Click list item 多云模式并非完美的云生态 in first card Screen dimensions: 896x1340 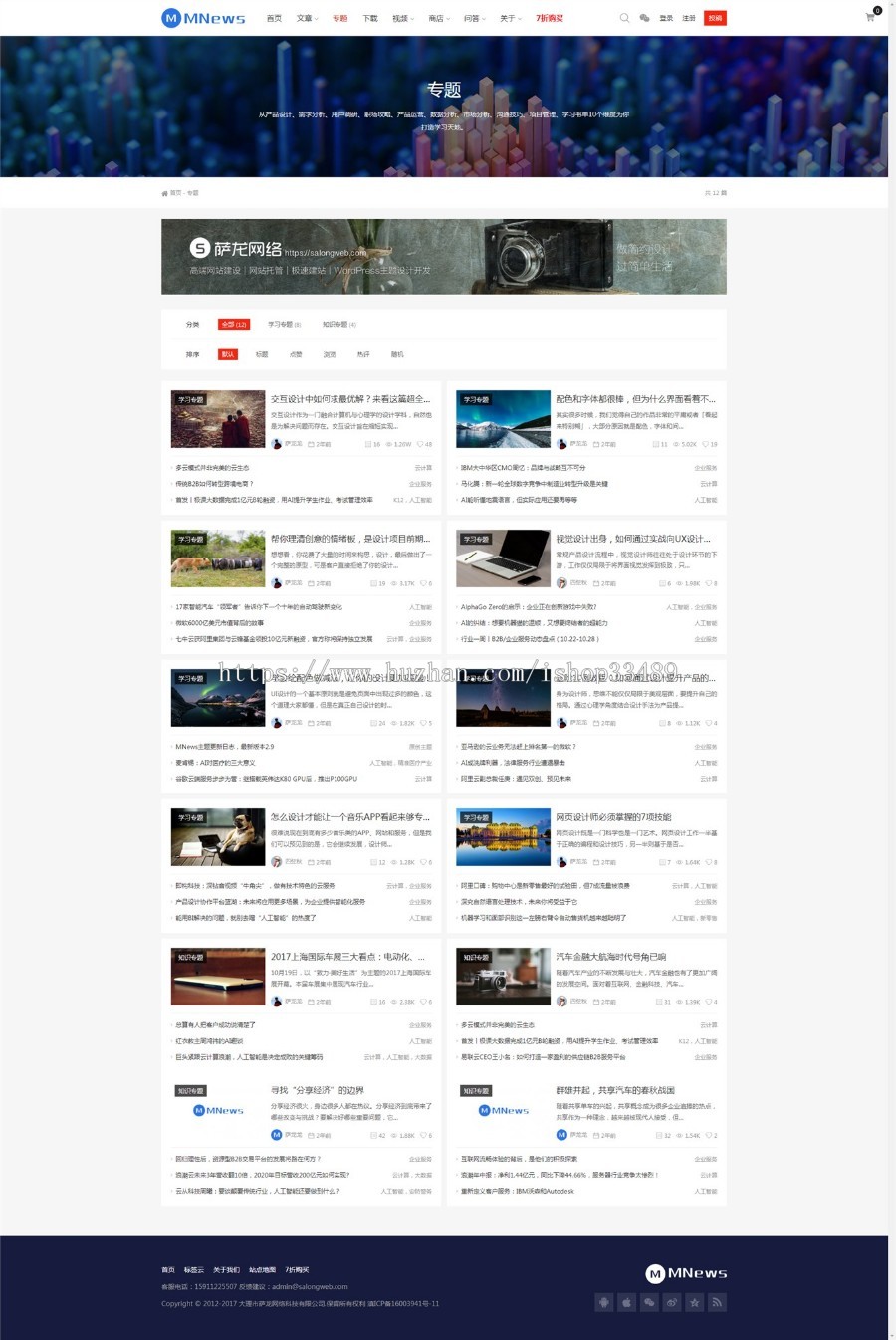click(x=212, y=468)
